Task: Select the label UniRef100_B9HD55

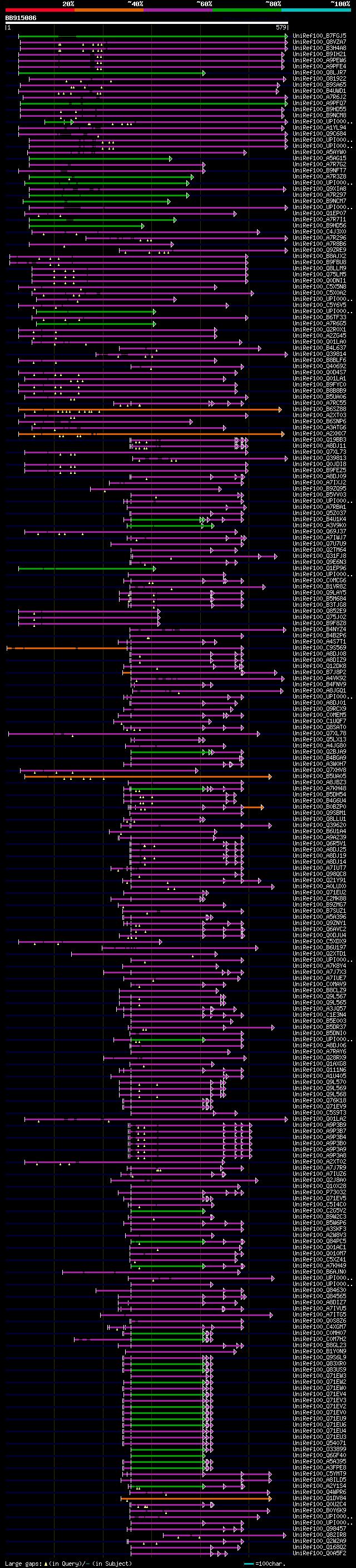Action: (x=319, y=110)
